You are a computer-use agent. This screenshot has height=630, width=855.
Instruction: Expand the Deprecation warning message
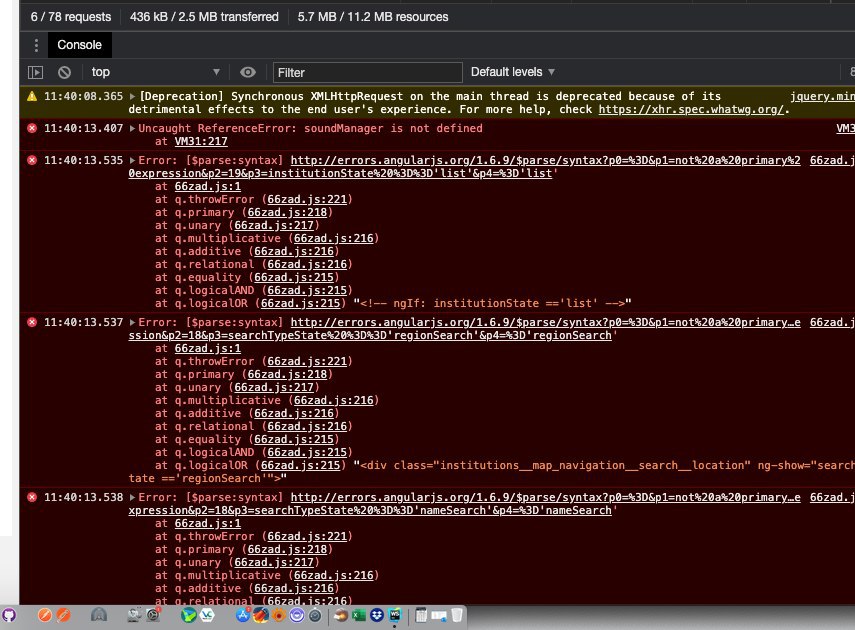coord(133,97)
